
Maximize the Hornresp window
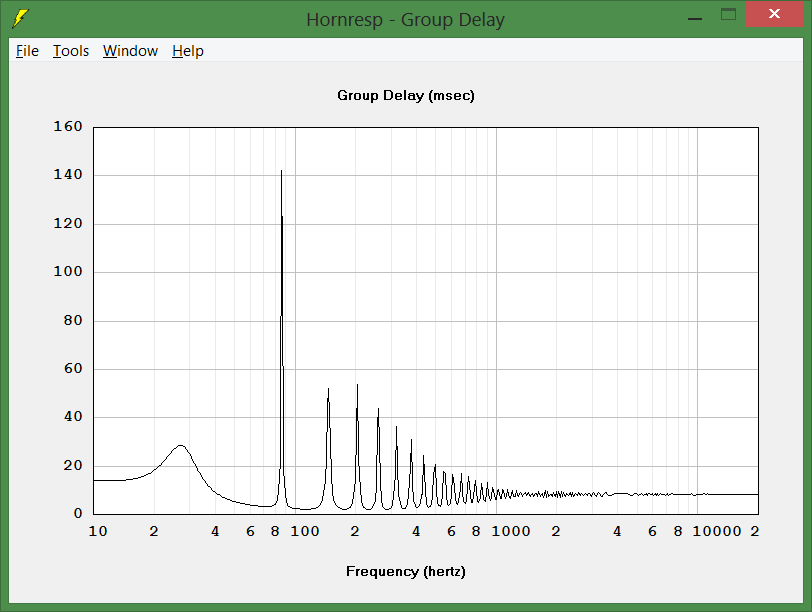[728, 14]
